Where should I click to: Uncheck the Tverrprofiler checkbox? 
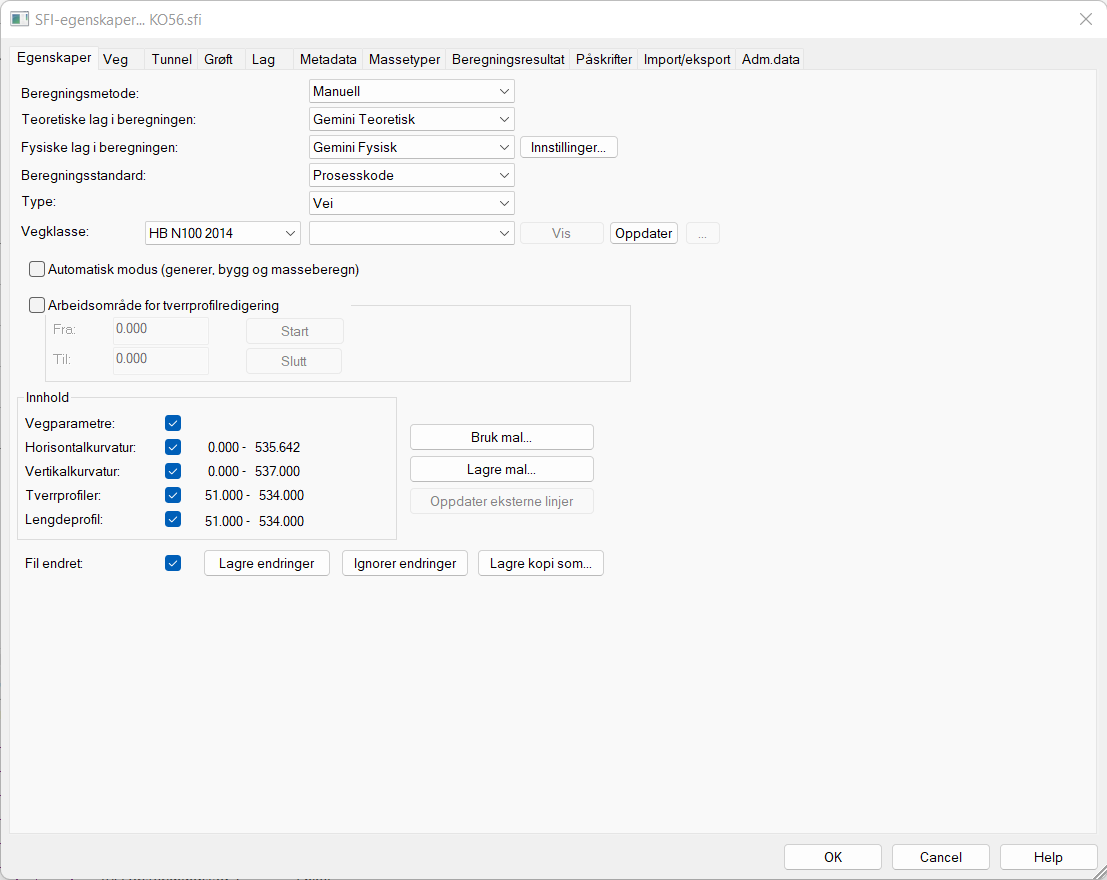click(x=173, y=495)
